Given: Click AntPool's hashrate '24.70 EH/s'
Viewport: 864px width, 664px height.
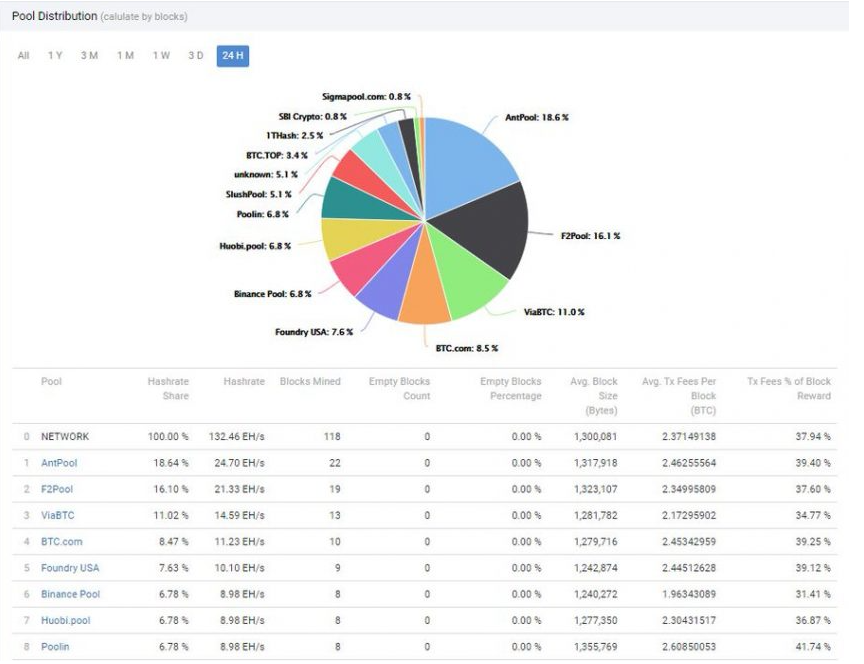Looking at the screenshot, I should click(x=239, y=463).
